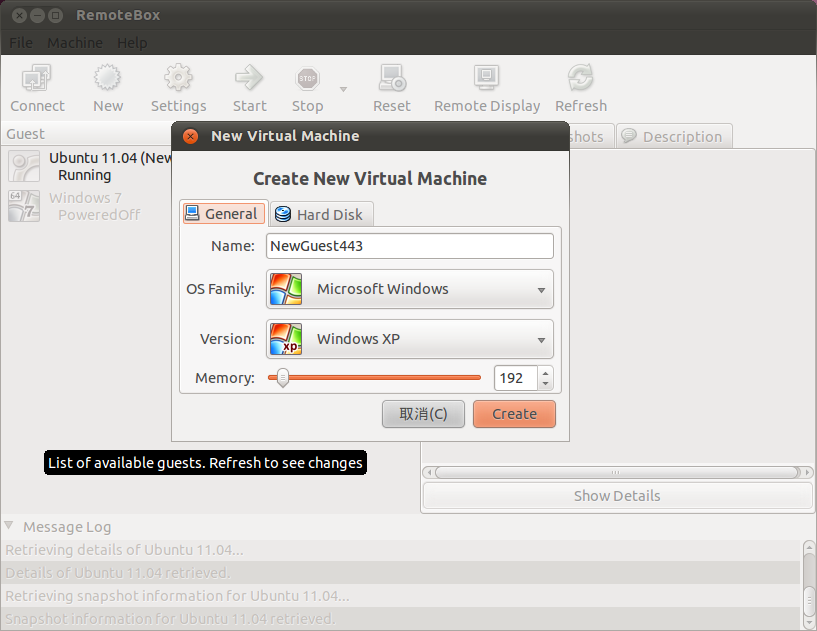The height and width of the screenshot is (631, 817).
Task: Click the Create button
Action: (514, 414)
